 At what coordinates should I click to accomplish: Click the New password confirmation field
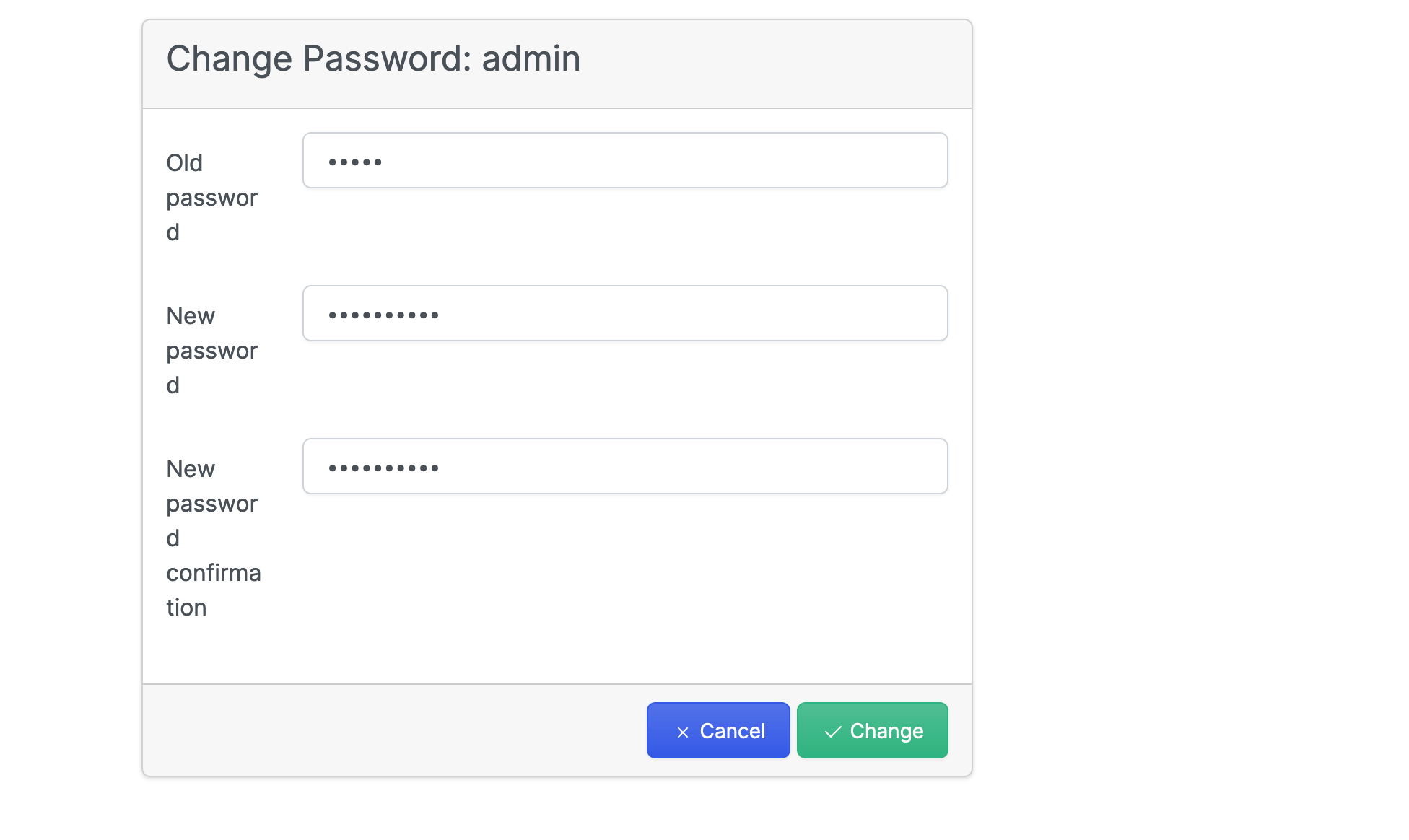click(x=624, y=466)
